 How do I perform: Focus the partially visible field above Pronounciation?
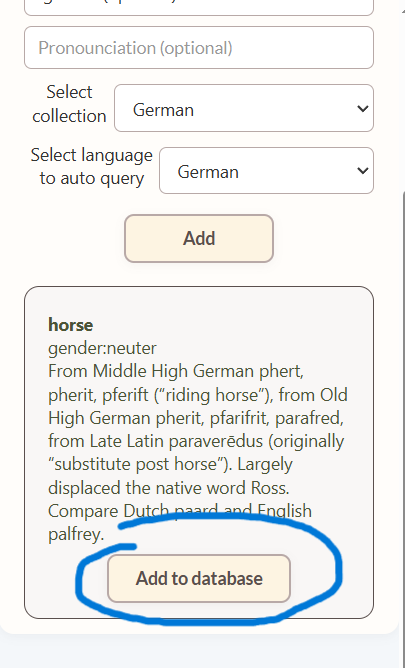click(x=199, y=8)
